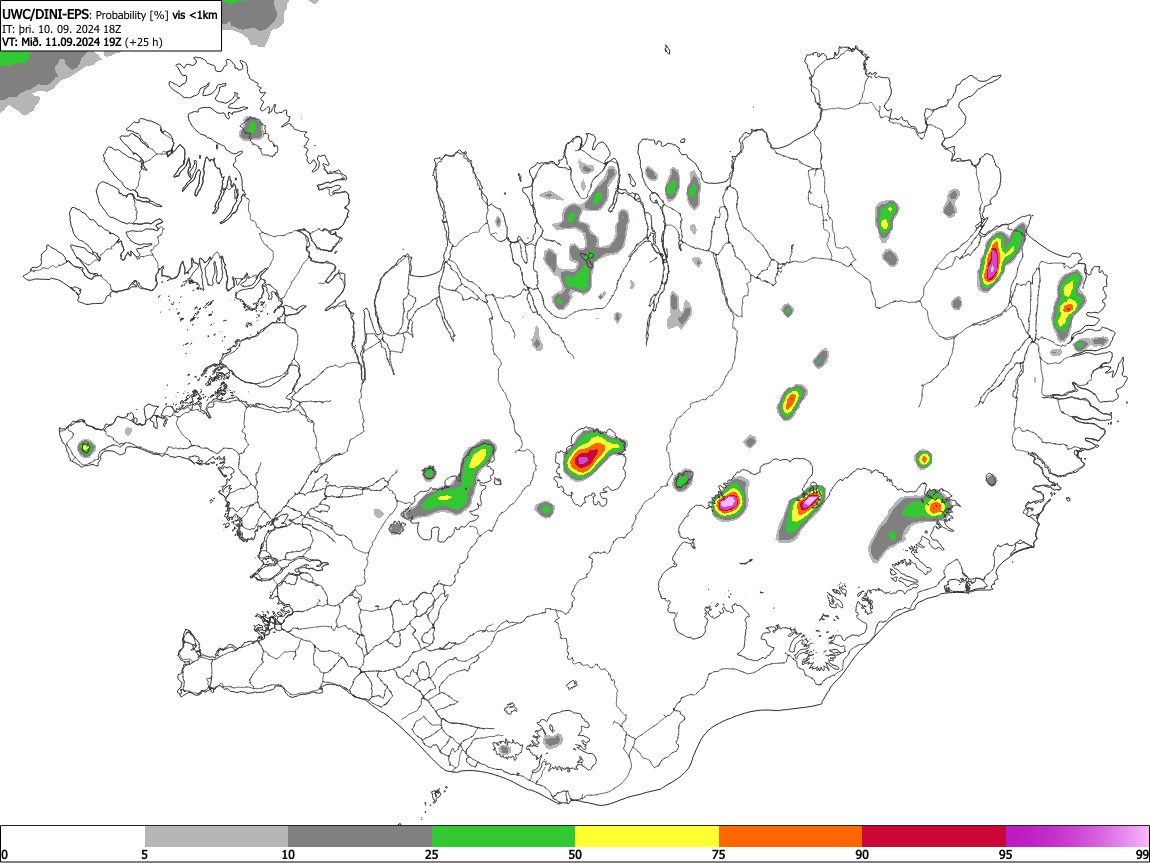Screen dimensions: 1150x863
Task: Click the dark gray 10-25% legend swatch
Action: point(360,836)
